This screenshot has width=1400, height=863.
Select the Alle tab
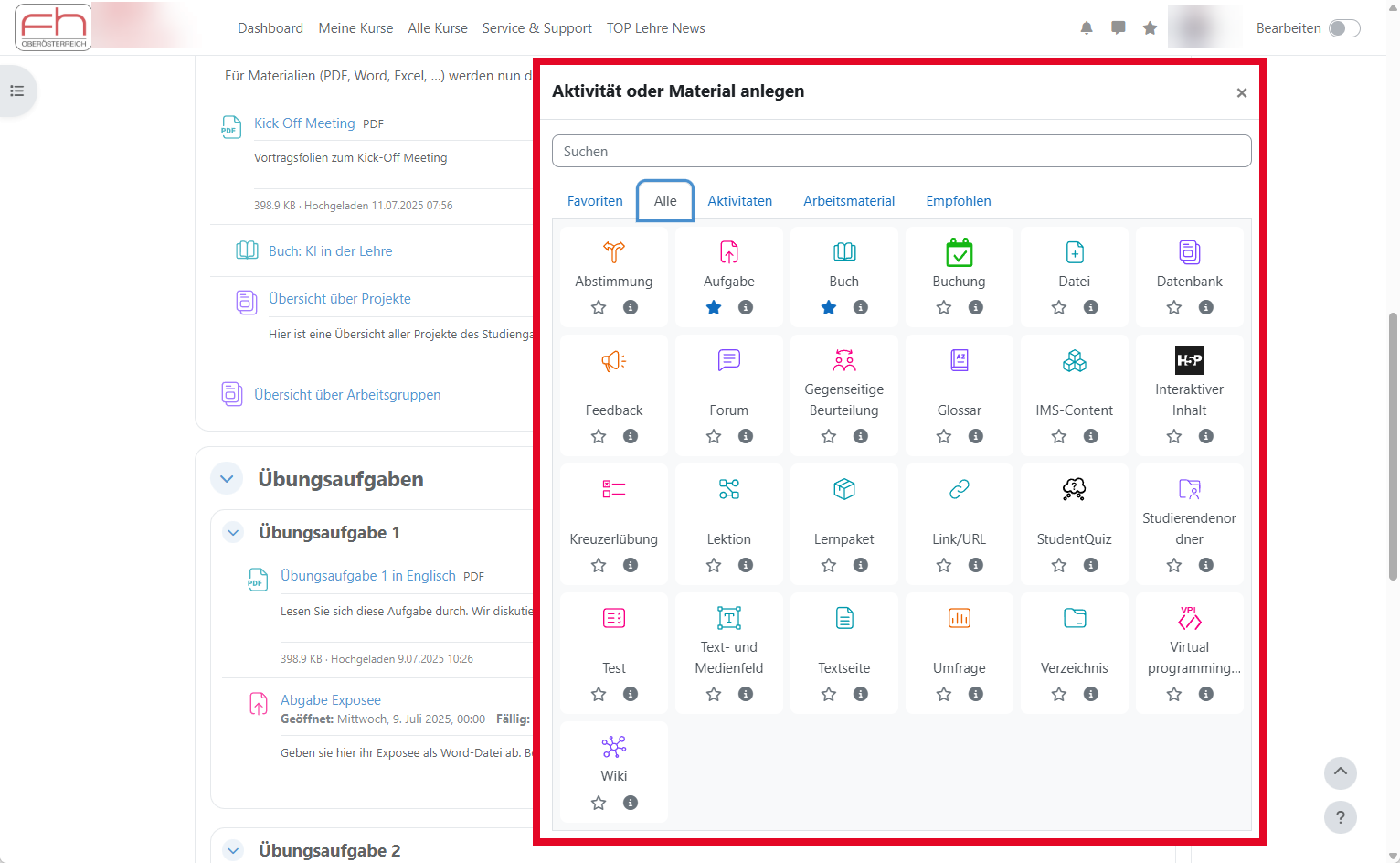click(665, 201)
